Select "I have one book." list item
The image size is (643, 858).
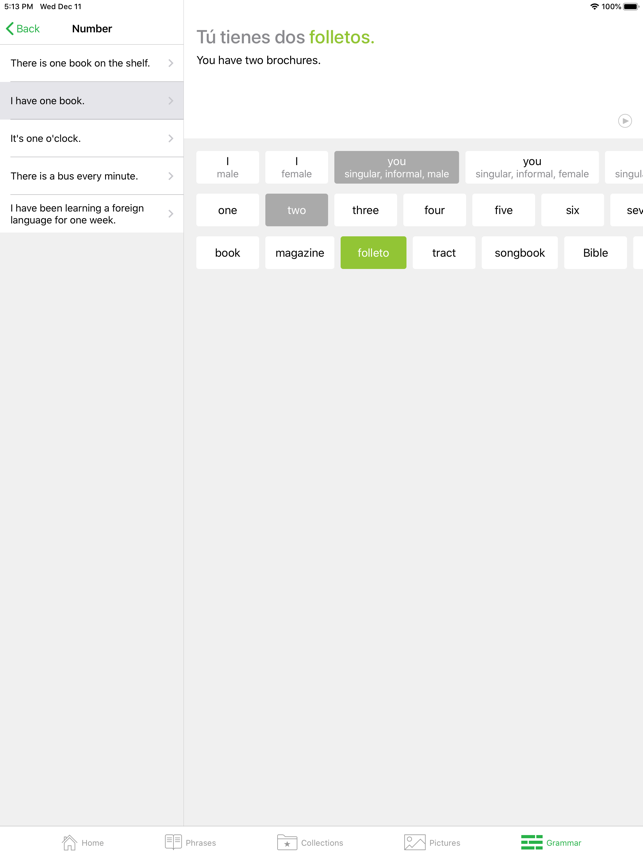coord(91,101)
